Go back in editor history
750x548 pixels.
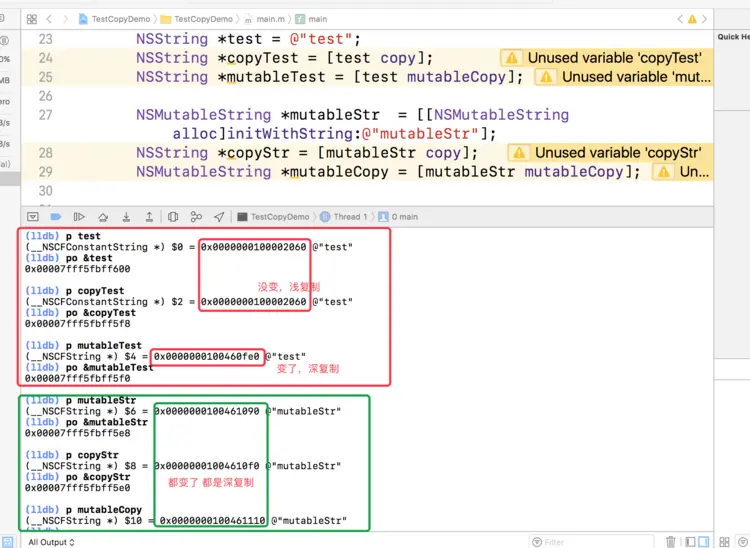point(49,19)
